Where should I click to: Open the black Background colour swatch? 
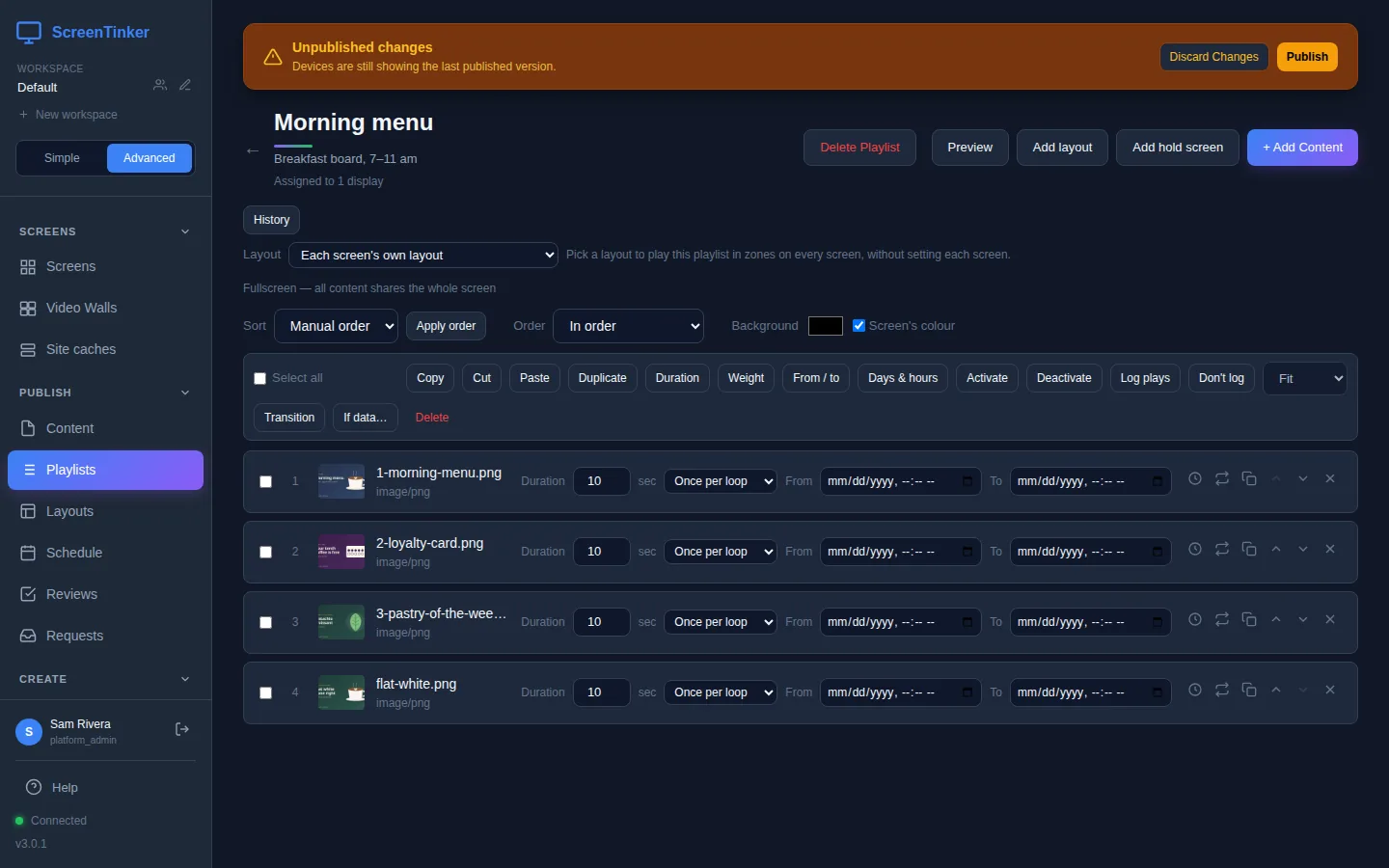point(826,326)
